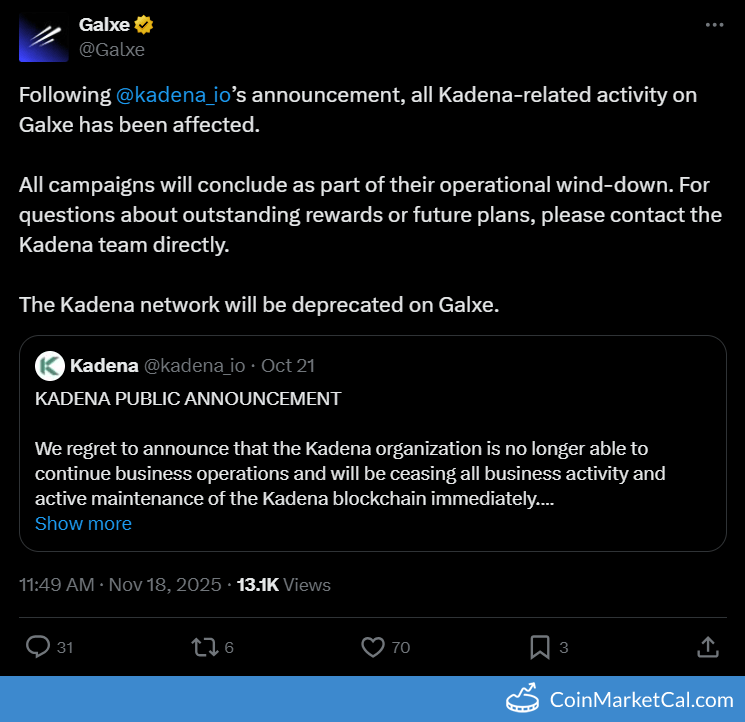Image resolution: width=745 pixels, height=722 pixels.
Task: Click the share upload icon
Action: click(x=707, y=647)
